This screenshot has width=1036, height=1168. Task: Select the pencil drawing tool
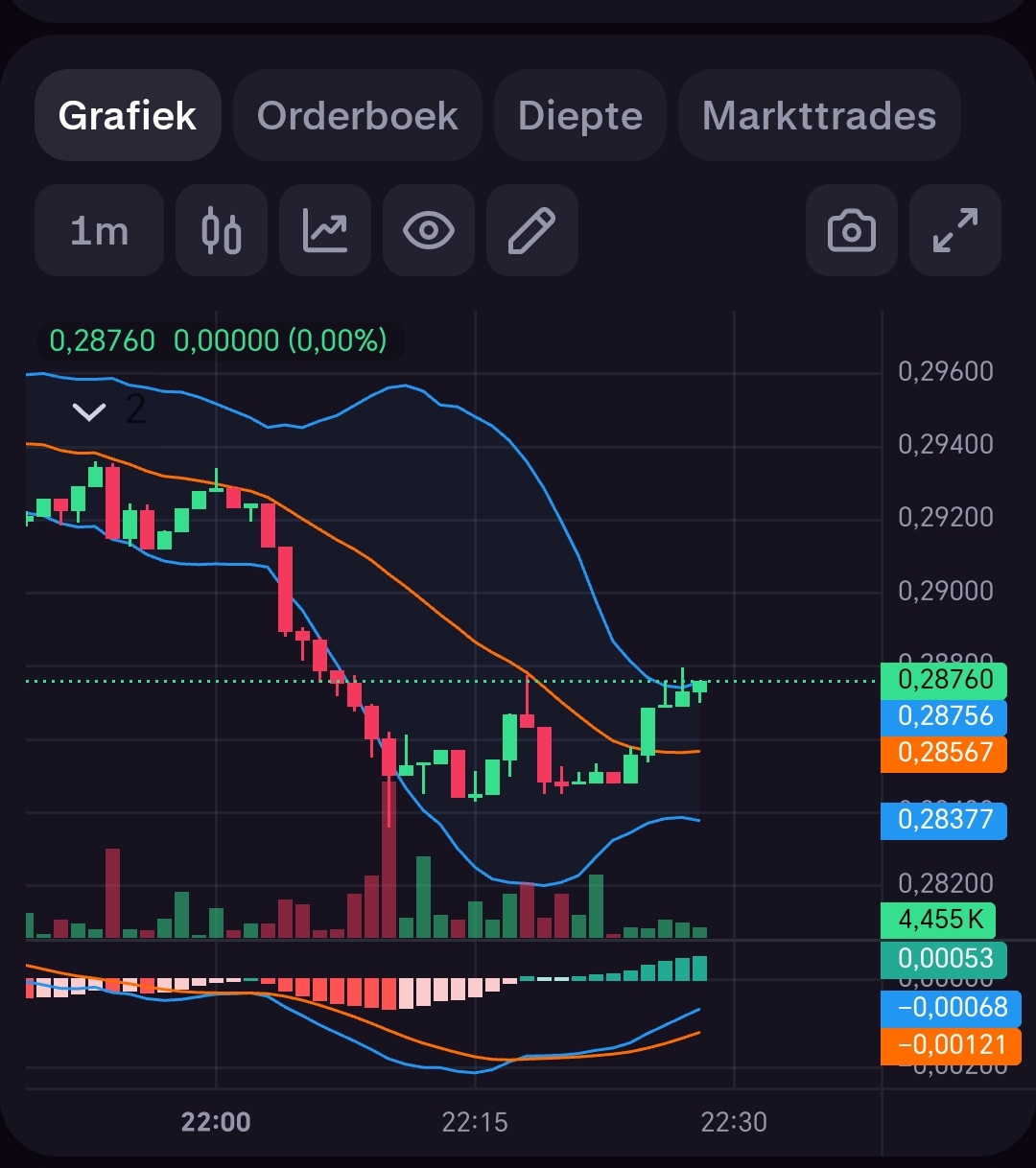click(532, 231)
